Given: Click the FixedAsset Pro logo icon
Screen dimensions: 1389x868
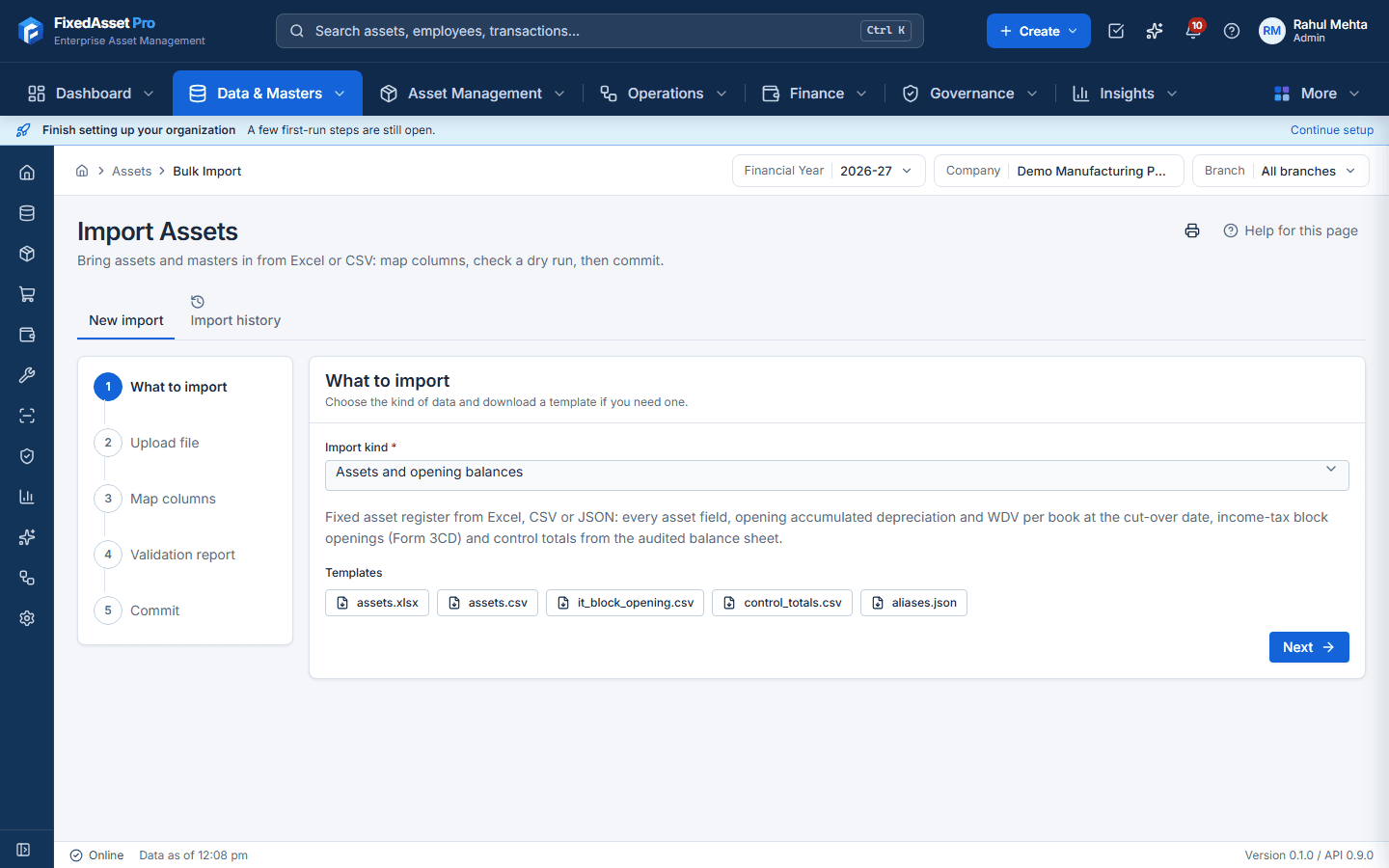Looking at the screenshot, I should click(x=31, y=31).
